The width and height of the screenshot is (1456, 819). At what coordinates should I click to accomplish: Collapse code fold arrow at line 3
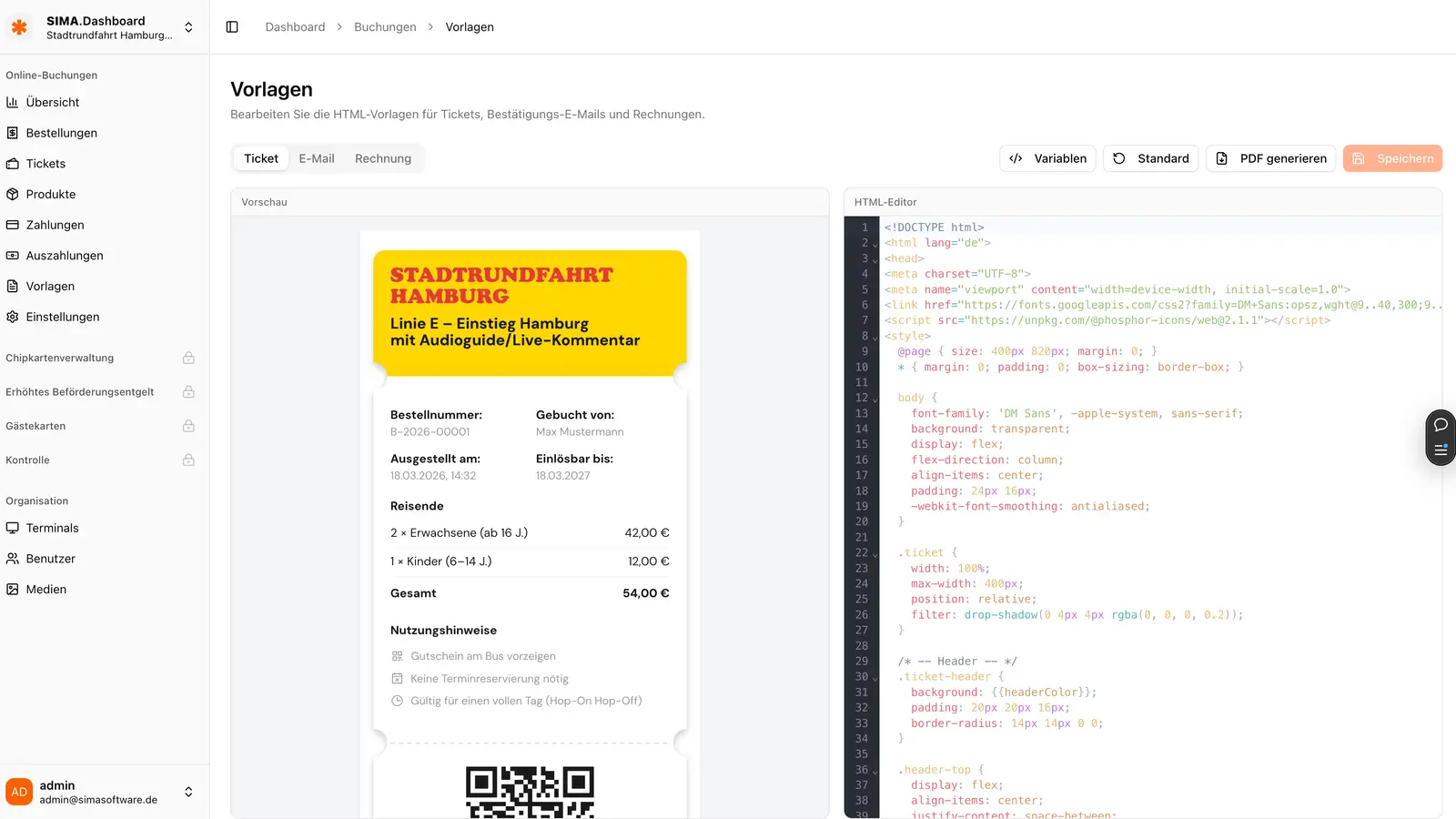click(x=875, y=259)
